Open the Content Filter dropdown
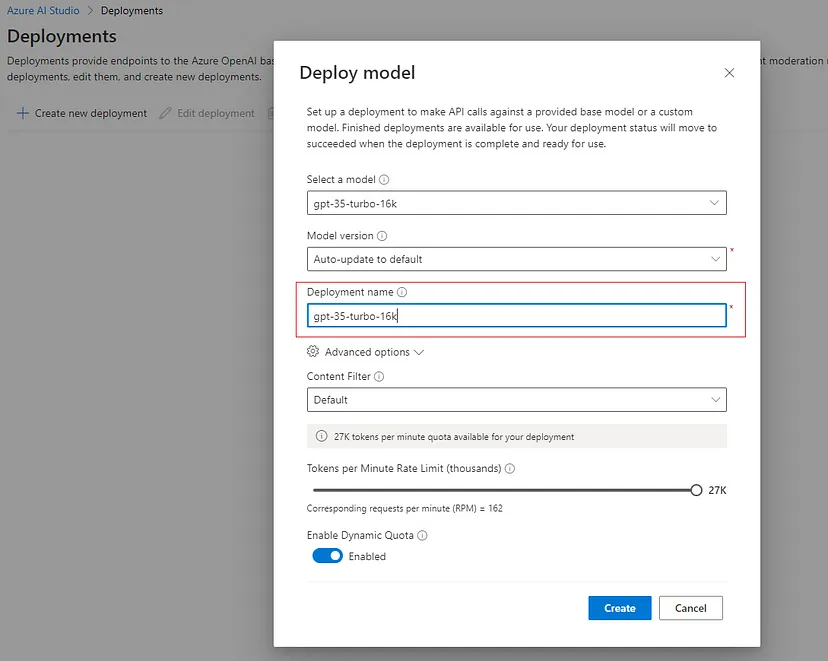The image size is (828, 661). coord(516,400)
